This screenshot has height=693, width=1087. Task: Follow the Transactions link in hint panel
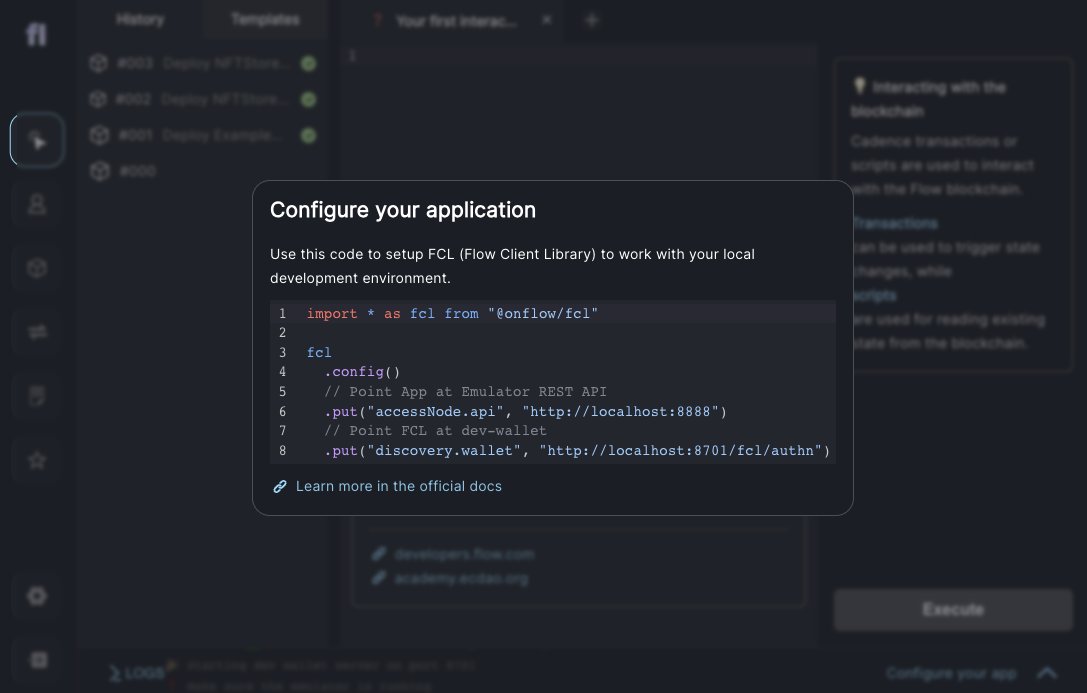pyautogui.click(x=895, y=223)
